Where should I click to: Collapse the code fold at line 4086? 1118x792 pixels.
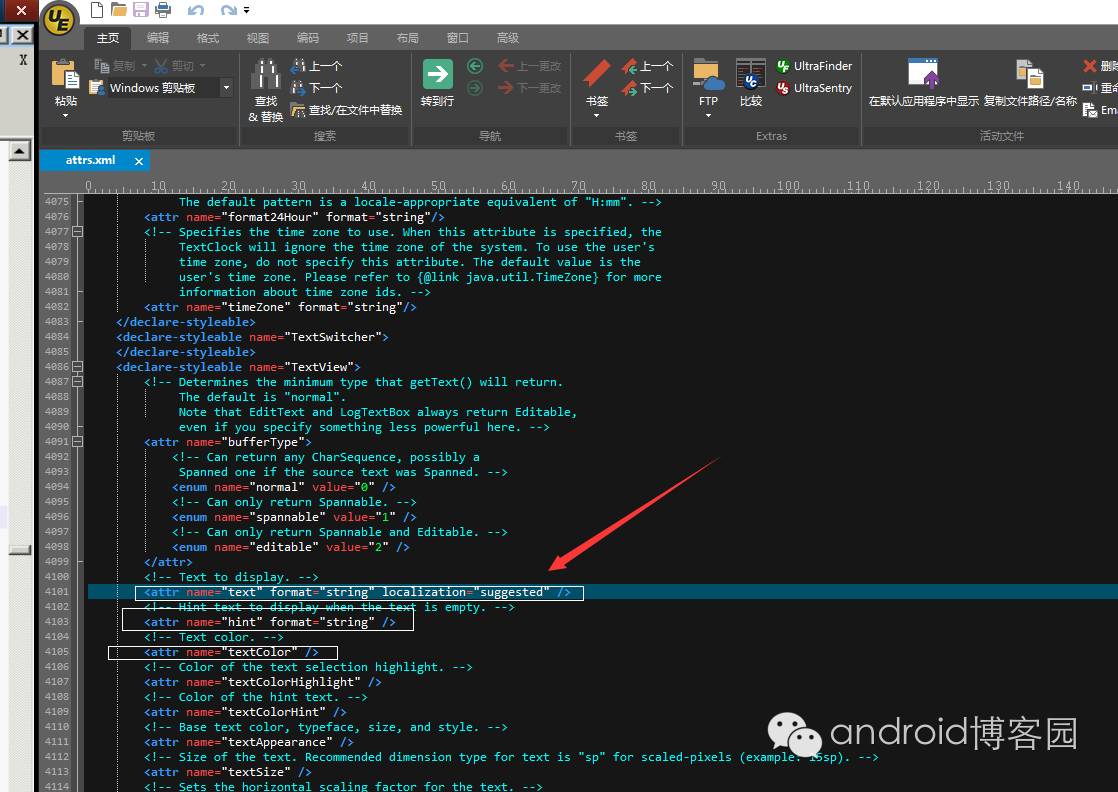click(78, 366)
